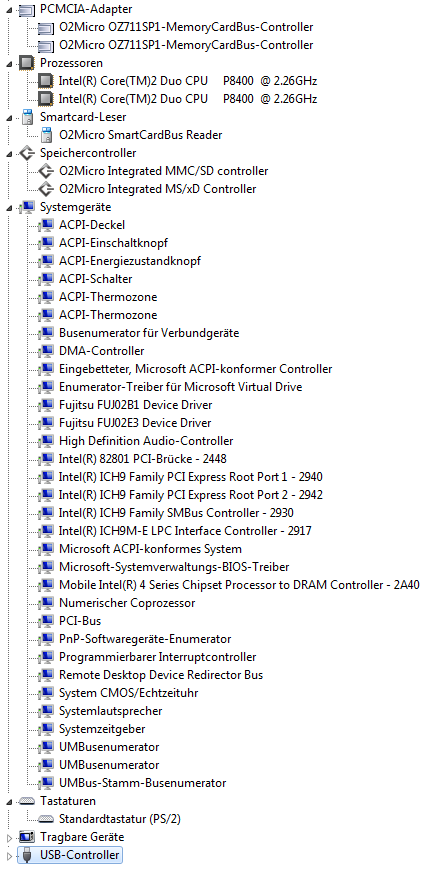Select Eingebetteter, Microsoft ACPI-konformer Controller
This screenshot has height=874, width=441.
pyautogui.click(x=195, y=369)
